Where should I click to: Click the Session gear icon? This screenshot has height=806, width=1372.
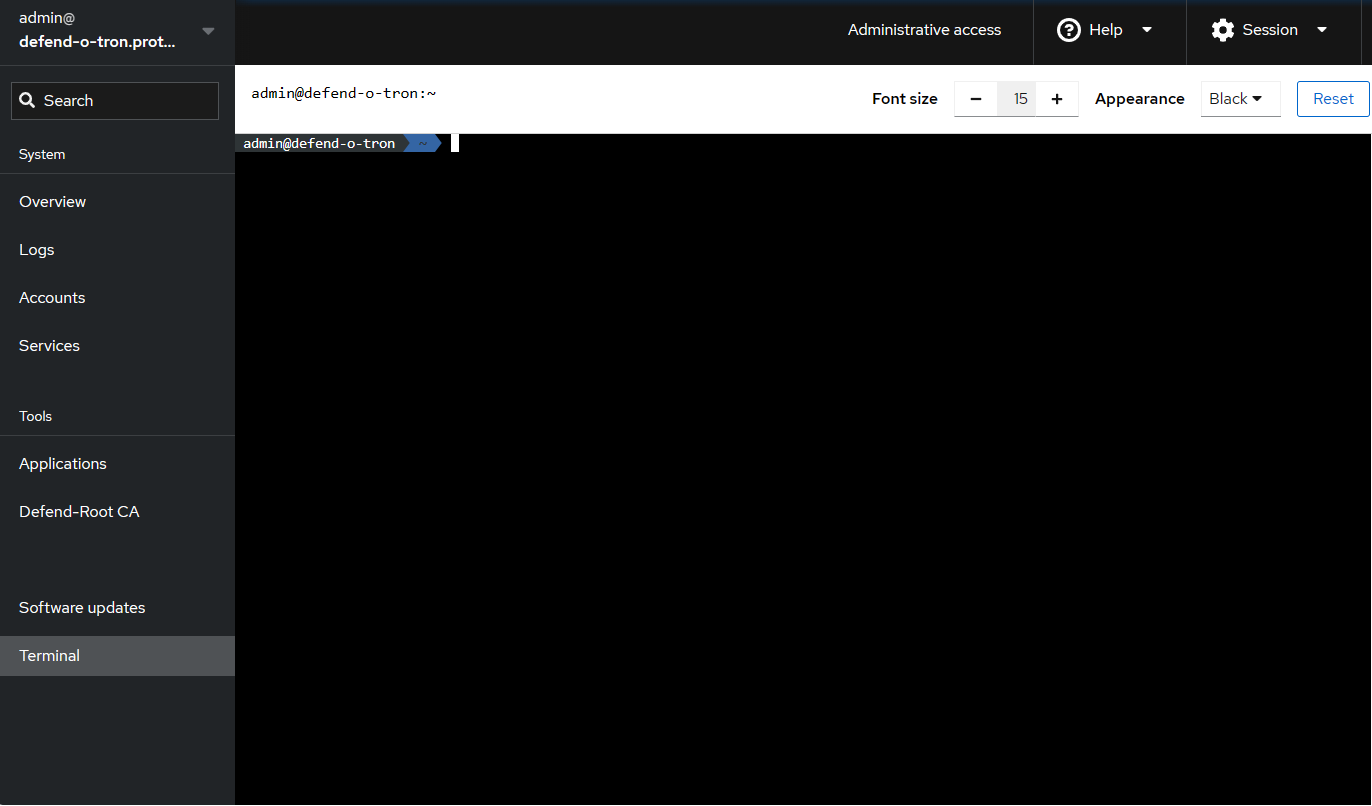click(1222, 30)
